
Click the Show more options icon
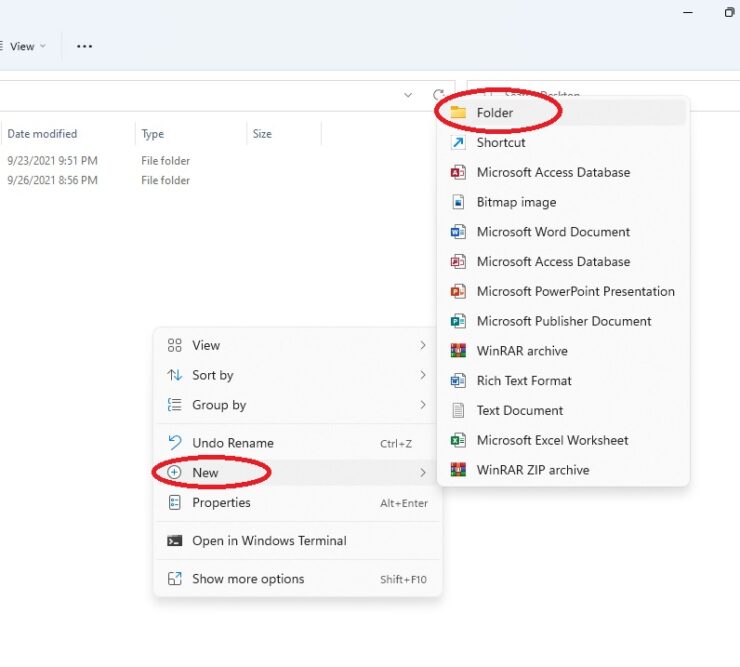click(174, 578)
